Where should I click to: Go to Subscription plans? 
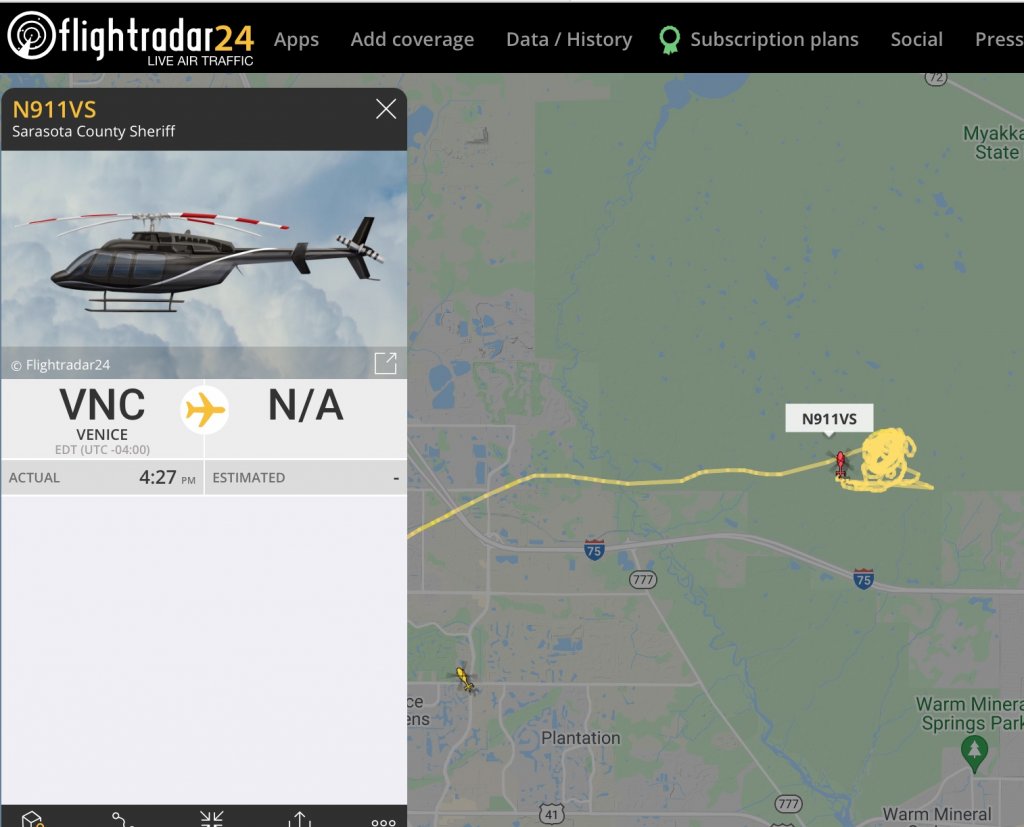pos(774,39)
